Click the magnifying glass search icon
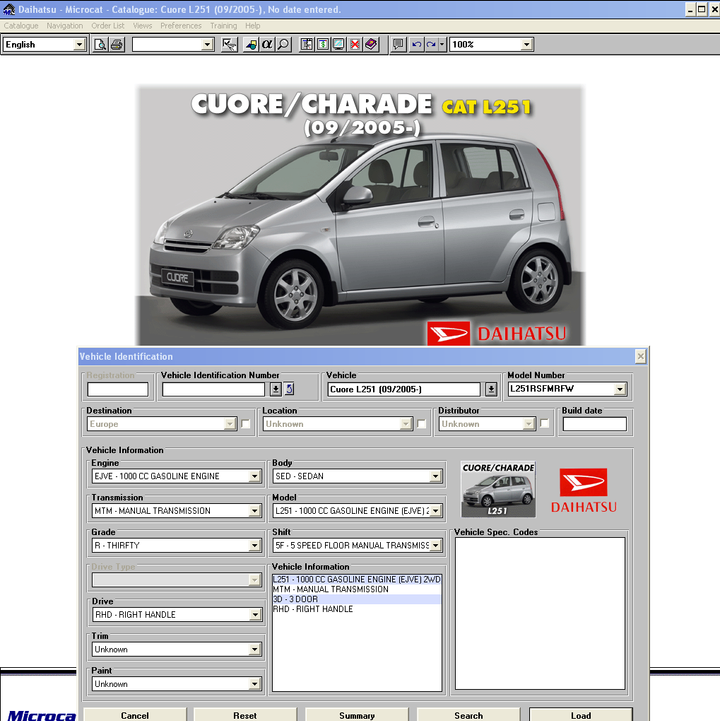The height and width of the screenshot is (721, 720). click(x=284, y=45)
